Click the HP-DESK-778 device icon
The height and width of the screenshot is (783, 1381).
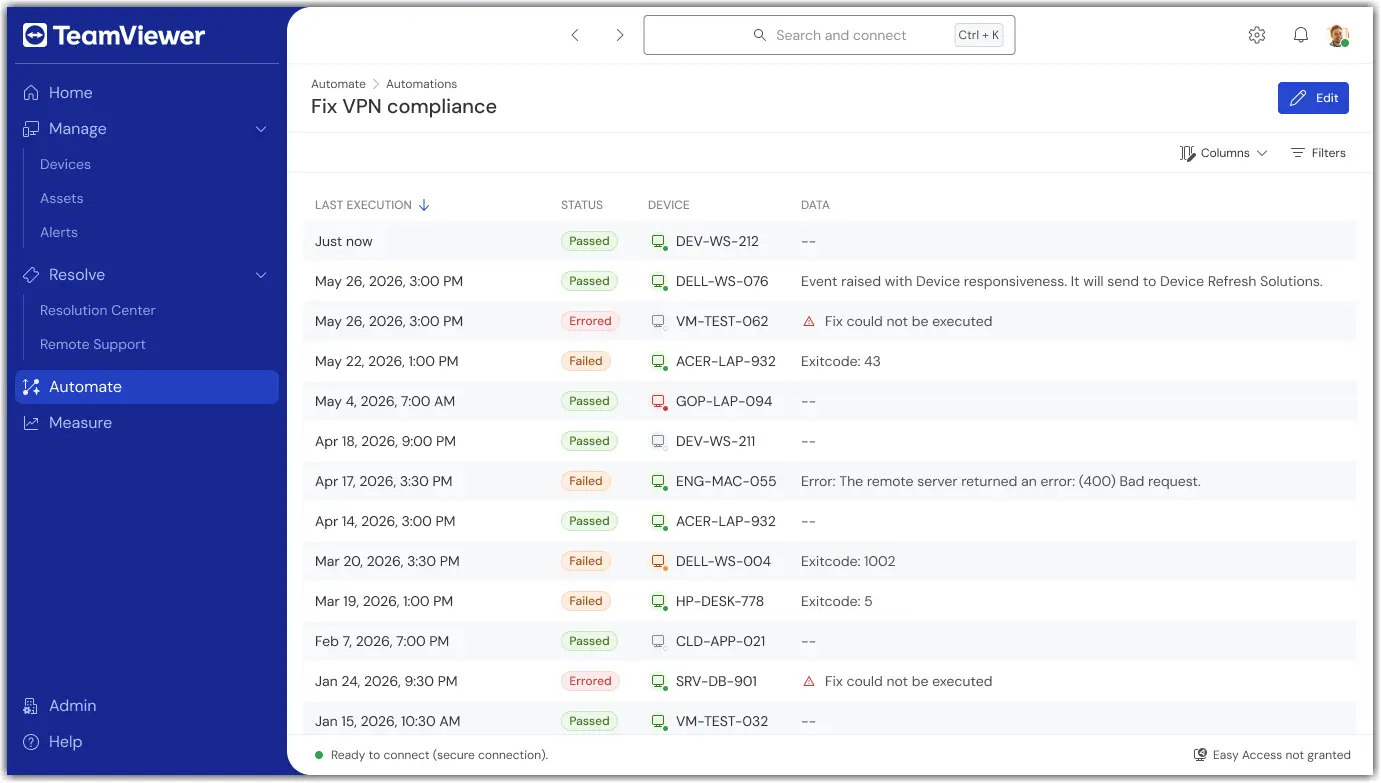(659, 601)
